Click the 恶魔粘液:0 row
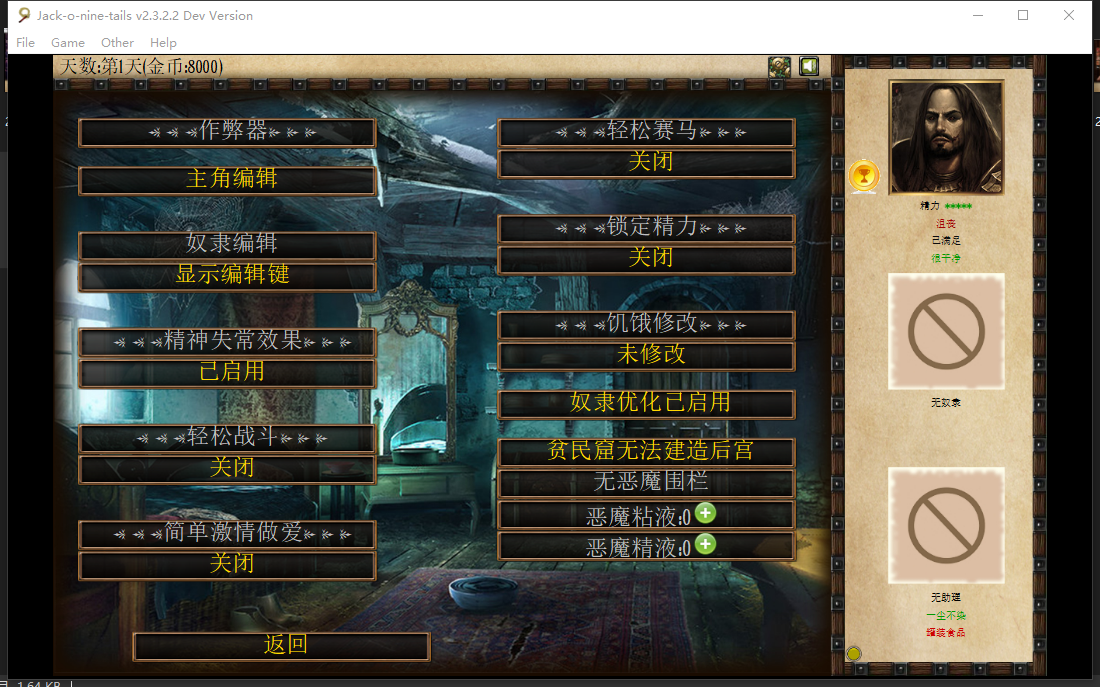 [x=646, y=514]
